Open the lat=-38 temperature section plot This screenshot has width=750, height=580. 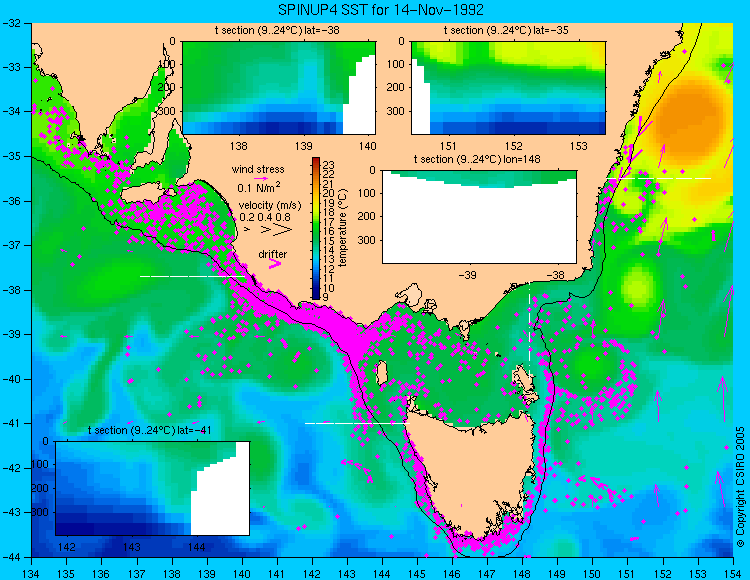coord(279,88)
